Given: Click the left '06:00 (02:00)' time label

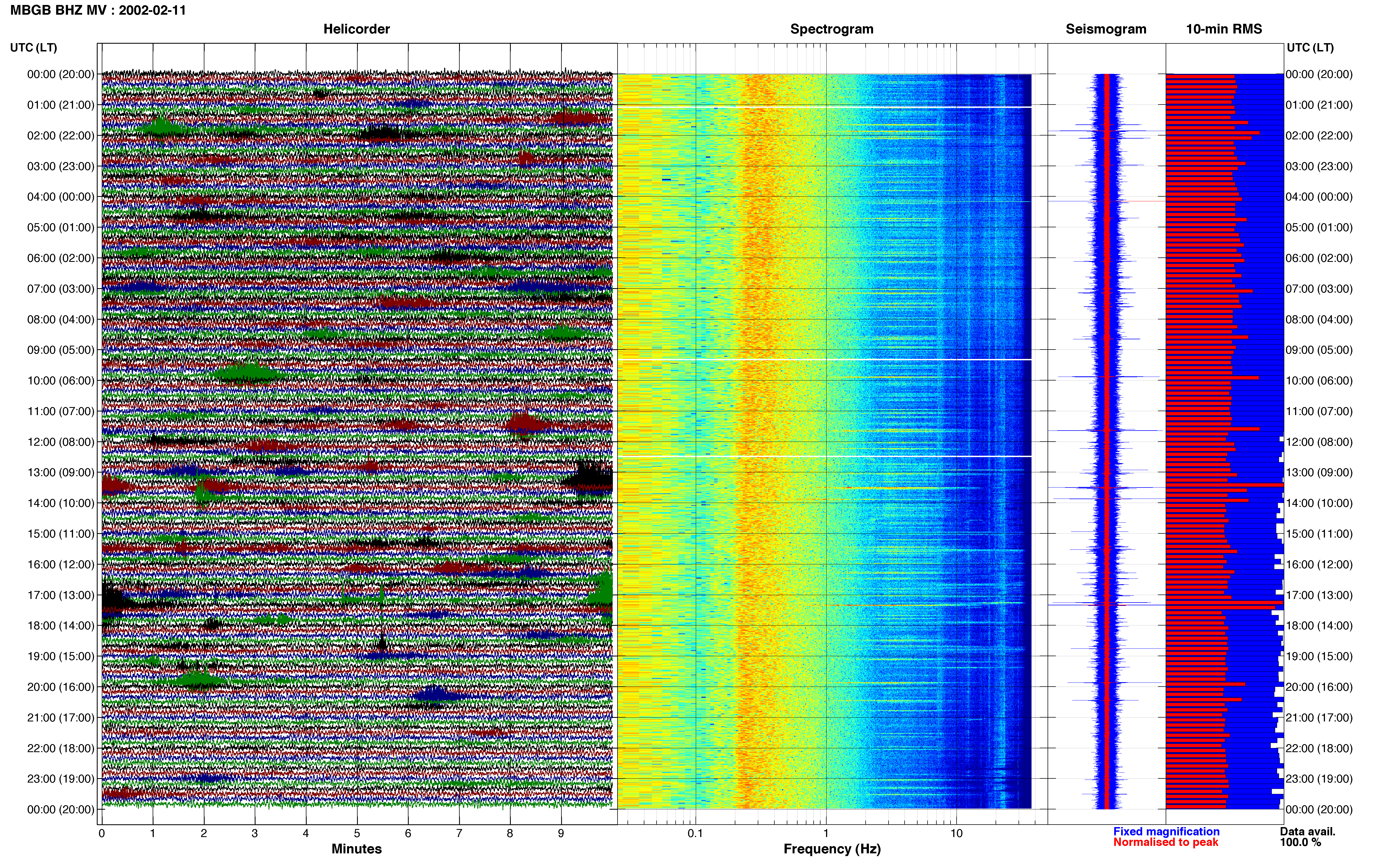Looking at the screenshot, I should click(61, 258).
